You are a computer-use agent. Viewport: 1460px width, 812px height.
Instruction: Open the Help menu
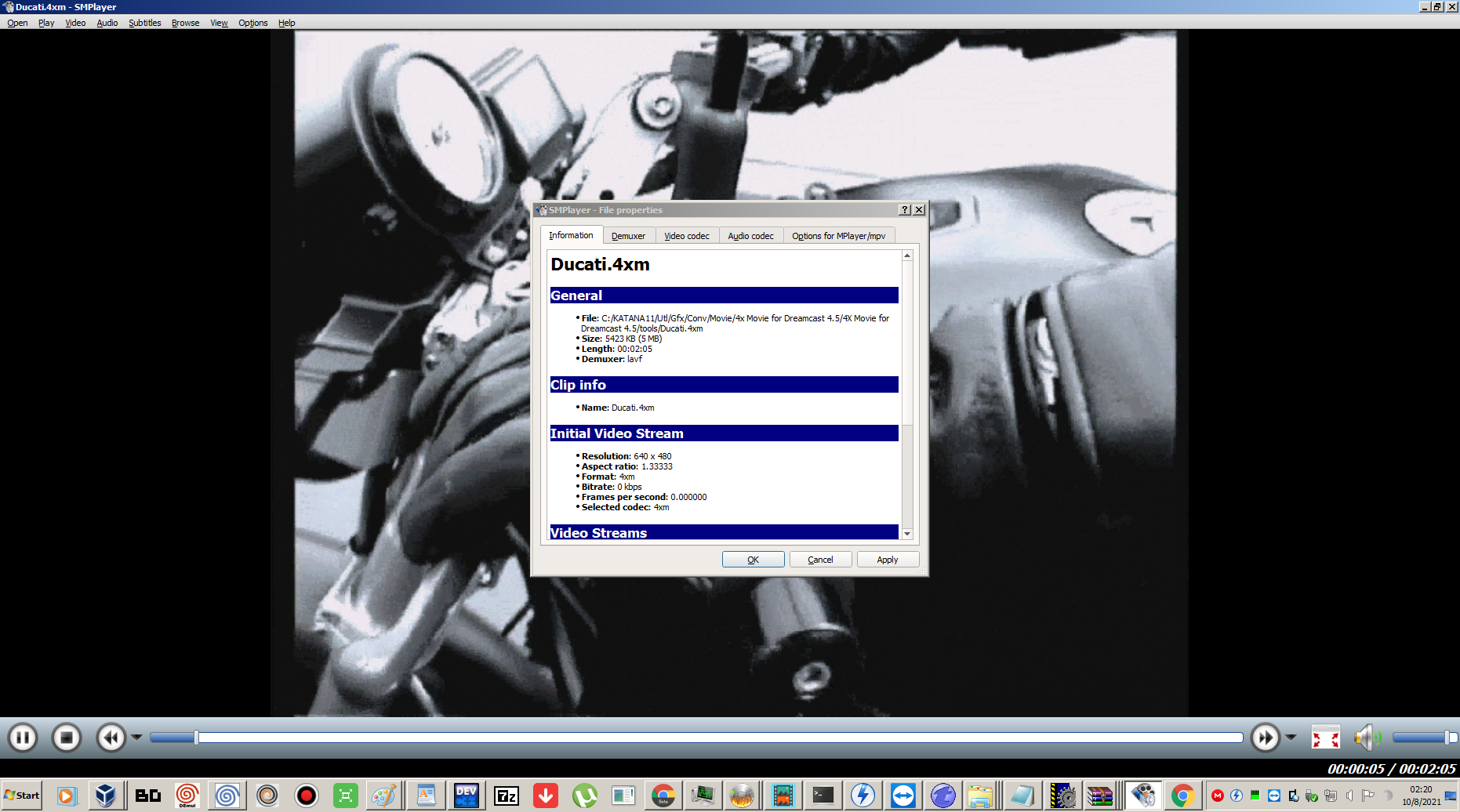pos(287,23)
